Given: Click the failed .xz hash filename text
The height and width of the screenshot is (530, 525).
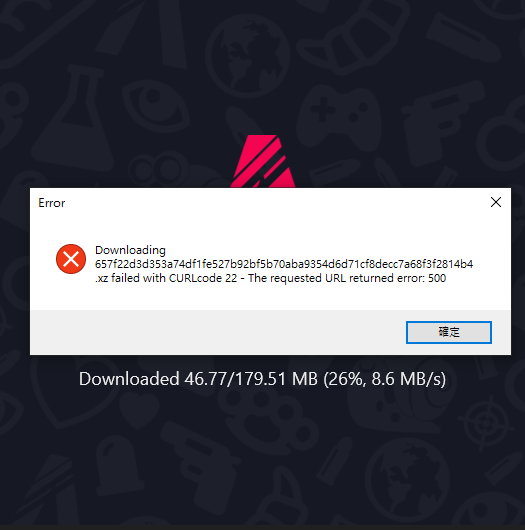Looking at the screenshot, I should click(x=284, y=264).
